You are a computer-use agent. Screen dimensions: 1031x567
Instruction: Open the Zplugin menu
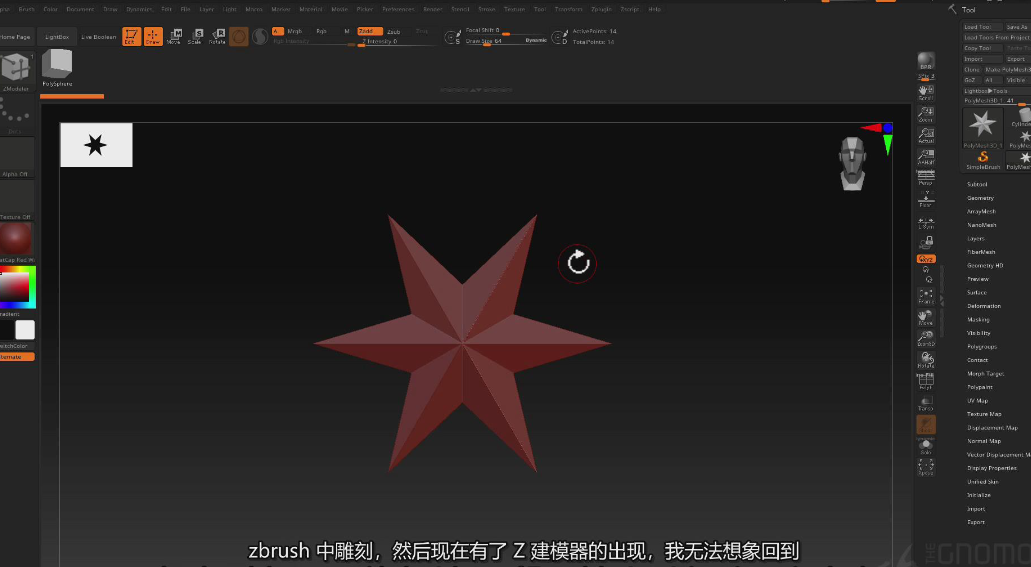pyautogui.click(x=602, y=9)
